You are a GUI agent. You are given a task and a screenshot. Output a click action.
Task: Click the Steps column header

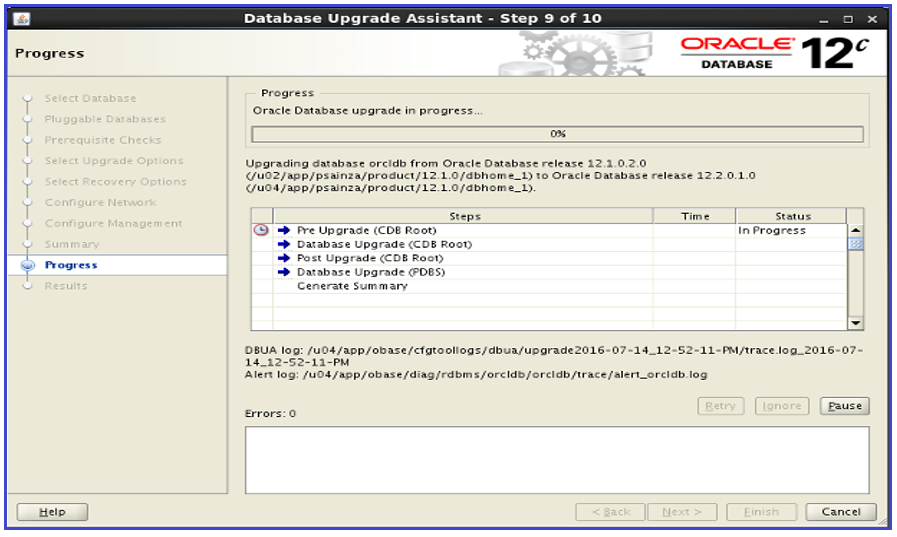[464, 216]
